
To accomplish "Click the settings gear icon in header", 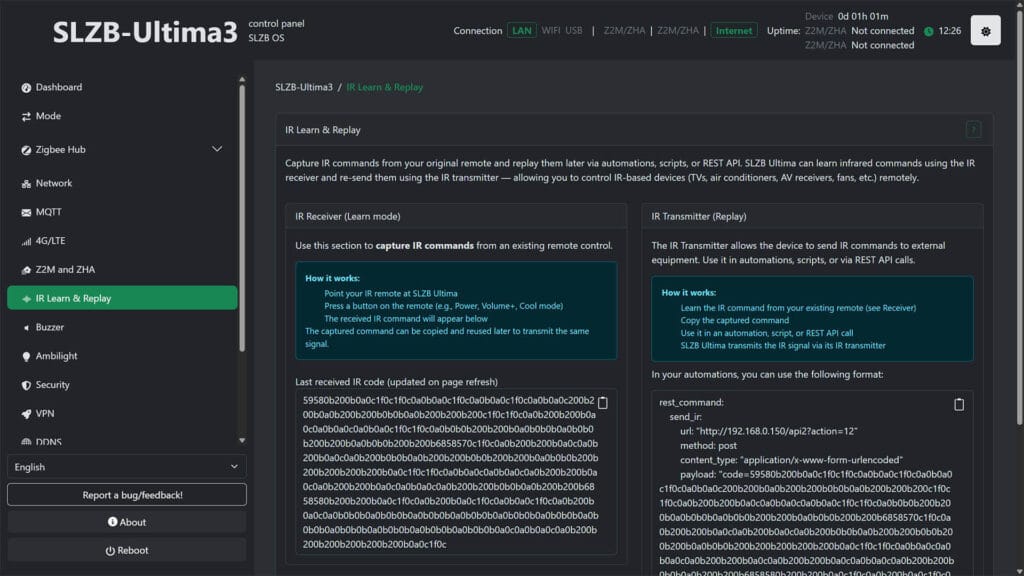I will [985, 31].
